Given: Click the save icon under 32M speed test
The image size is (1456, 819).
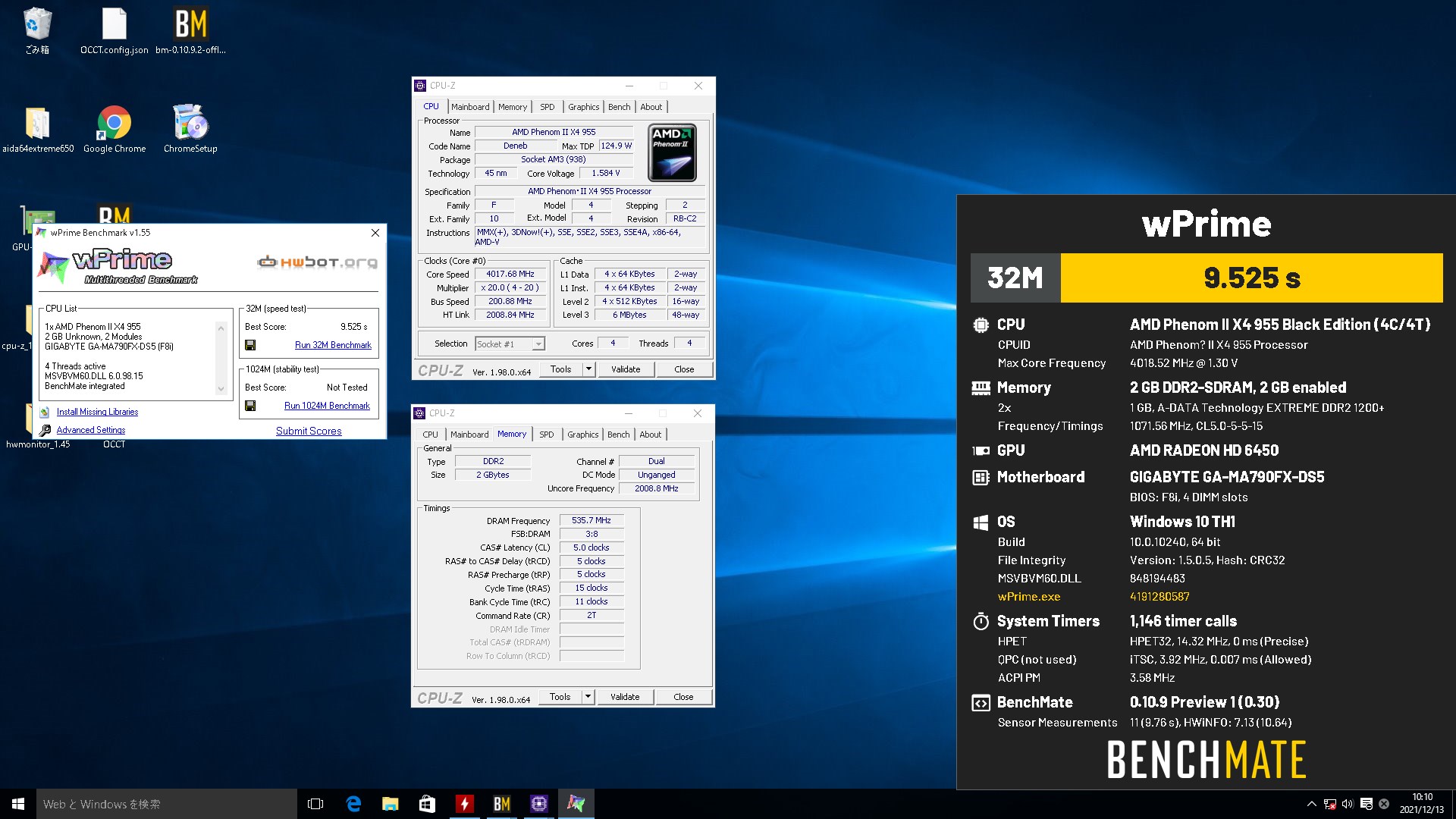Looking at the screenshot, I should tap(250, 345).
